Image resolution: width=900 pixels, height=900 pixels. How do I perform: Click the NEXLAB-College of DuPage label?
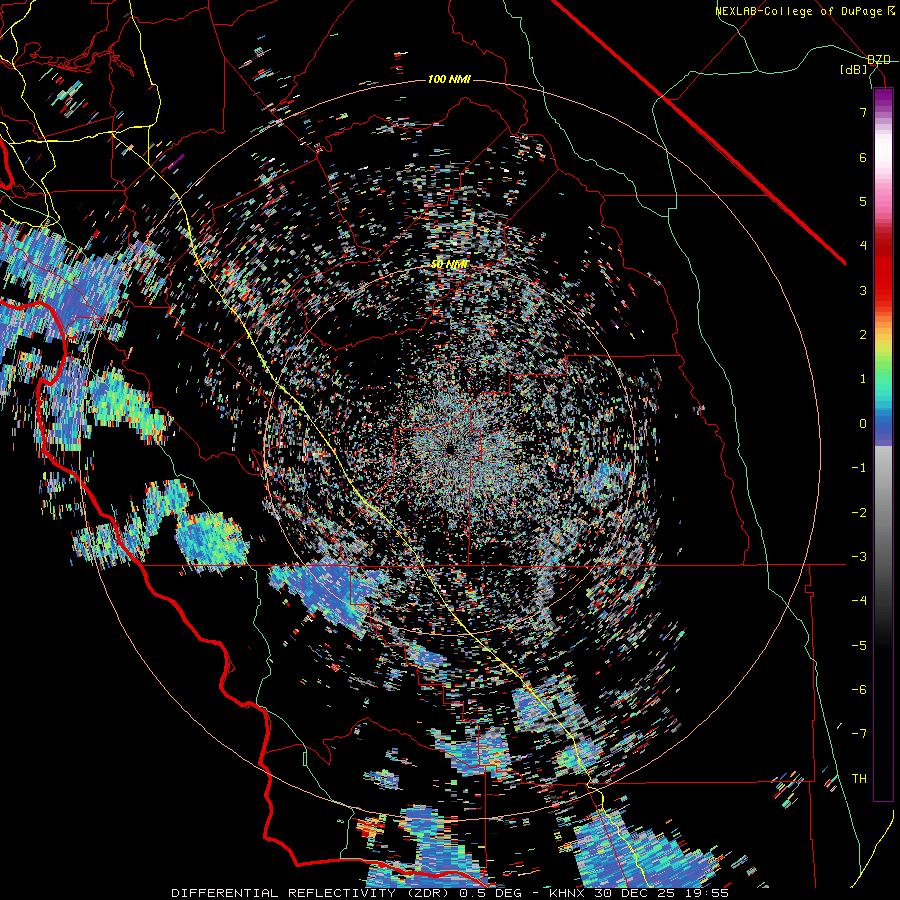[x=799, y=11]
